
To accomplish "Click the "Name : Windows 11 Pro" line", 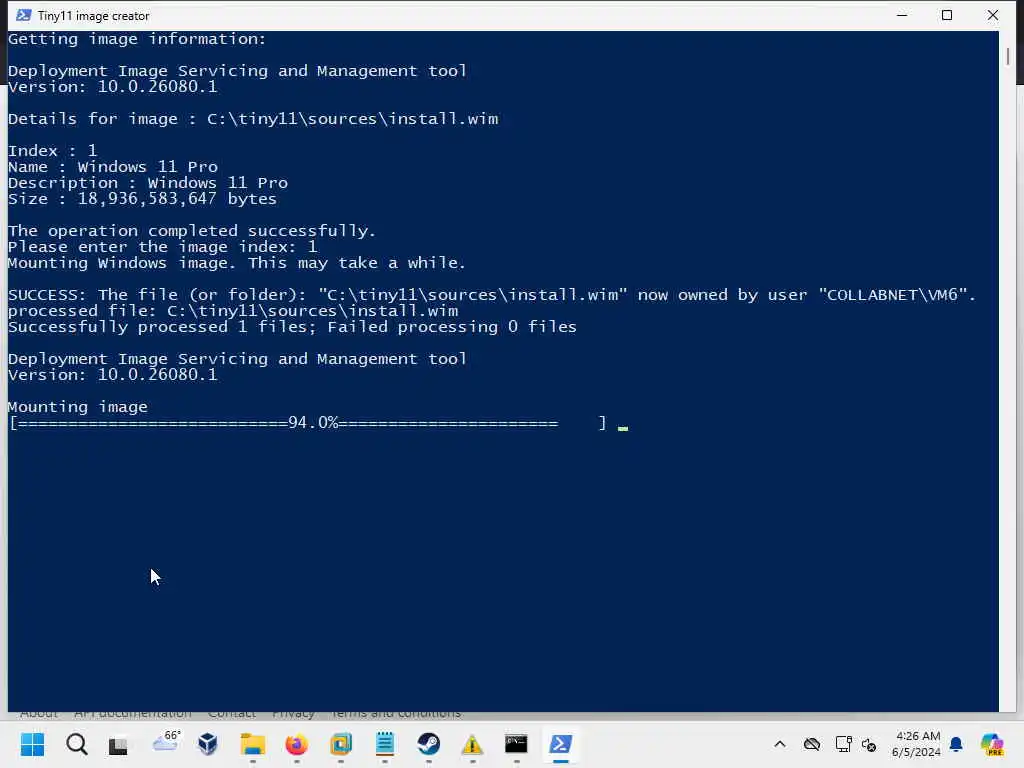I will [x=113, y=167].
